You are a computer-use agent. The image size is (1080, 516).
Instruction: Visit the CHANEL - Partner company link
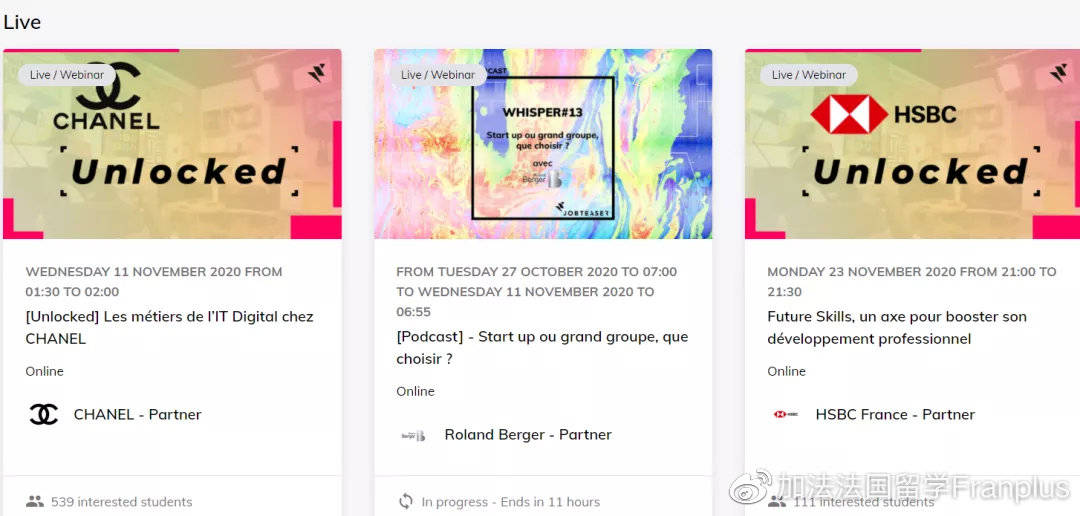[138, 414]
